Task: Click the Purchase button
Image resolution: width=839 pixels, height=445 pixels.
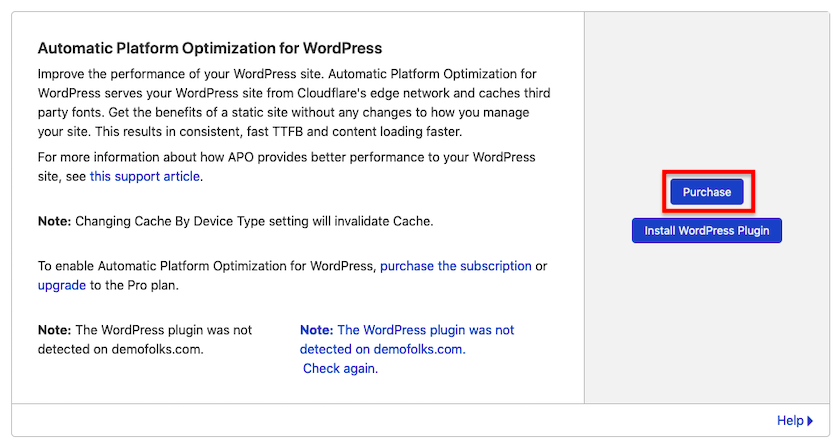Action: (707, 192)
